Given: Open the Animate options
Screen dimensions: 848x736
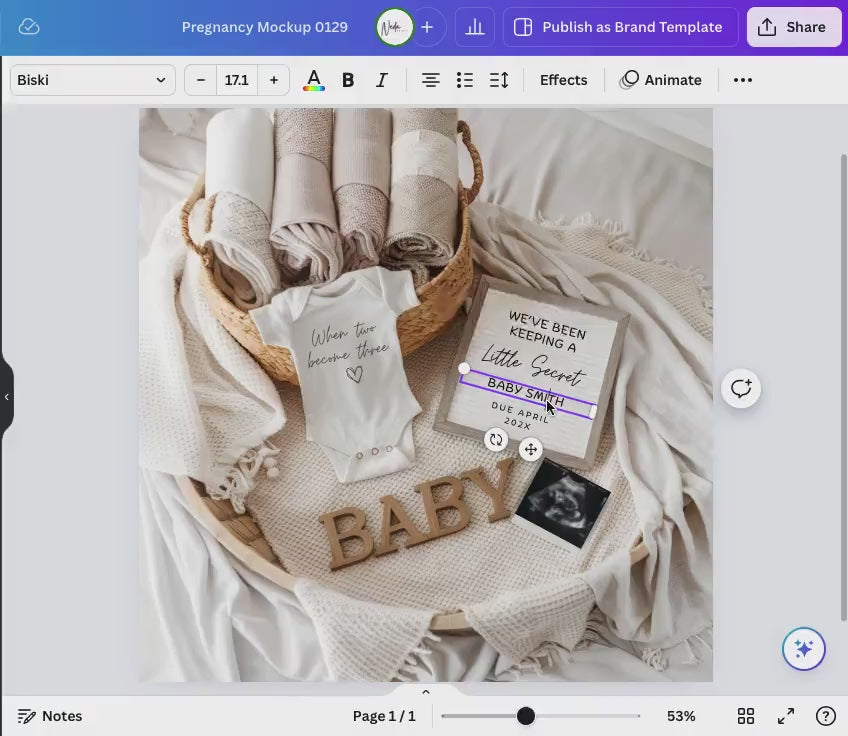Looking at the screenshot, I should 661,80.
